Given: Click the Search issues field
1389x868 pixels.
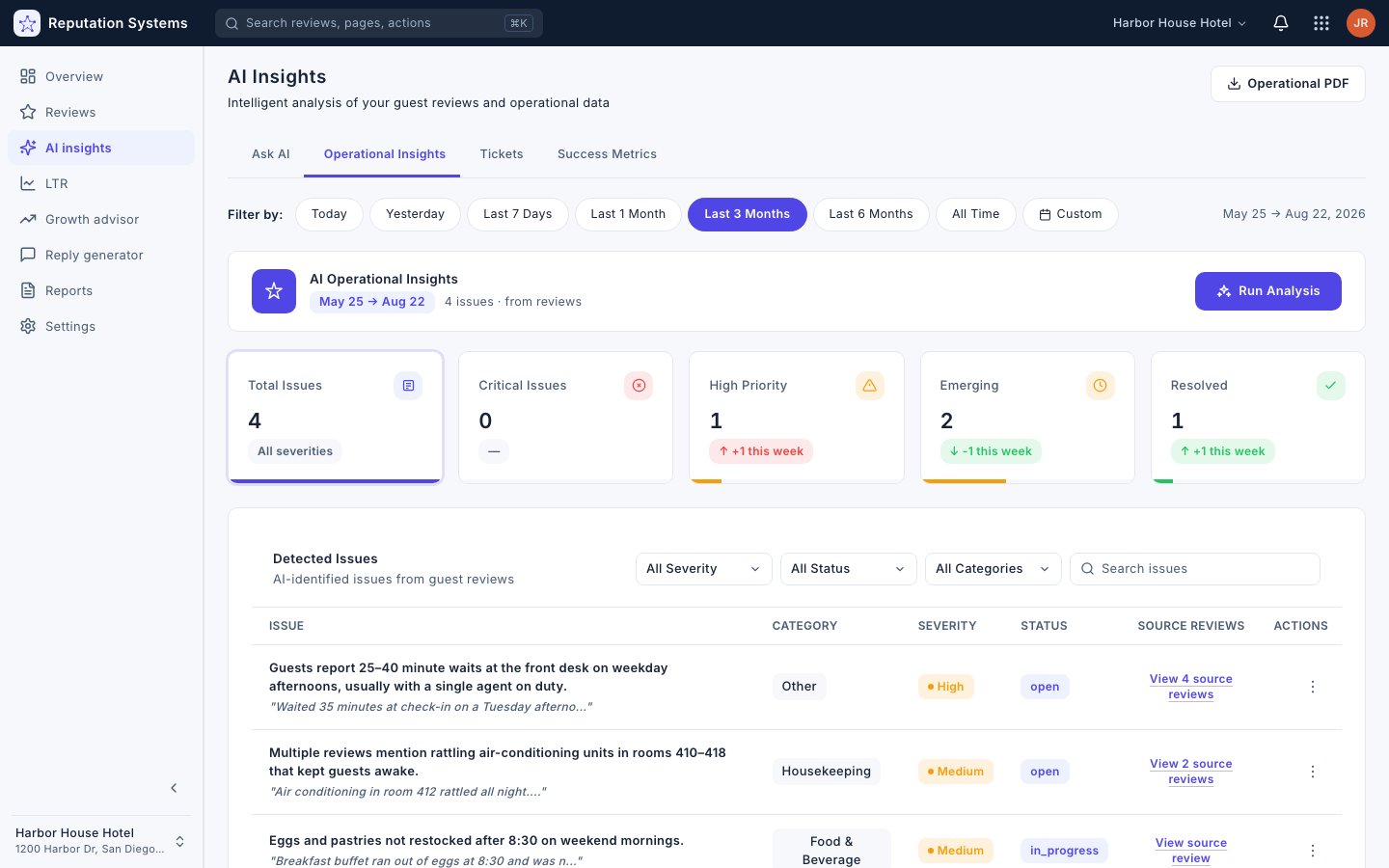Looking at the screenshot, I should pos(1195,569).
